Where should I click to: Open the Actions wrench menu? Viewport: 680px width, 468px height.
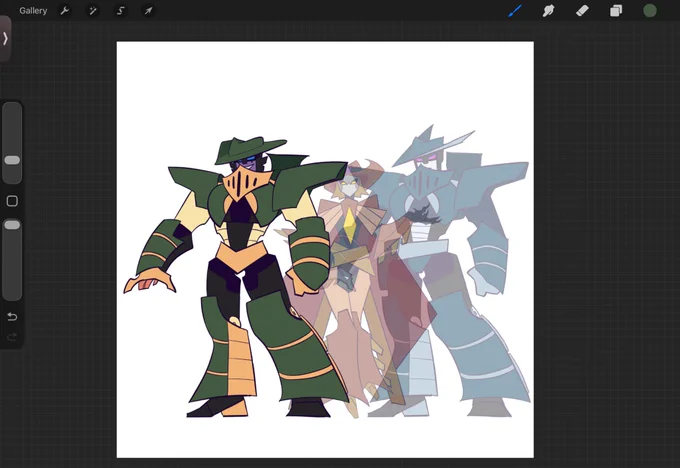pyautogui.click(x=65, y=11)
